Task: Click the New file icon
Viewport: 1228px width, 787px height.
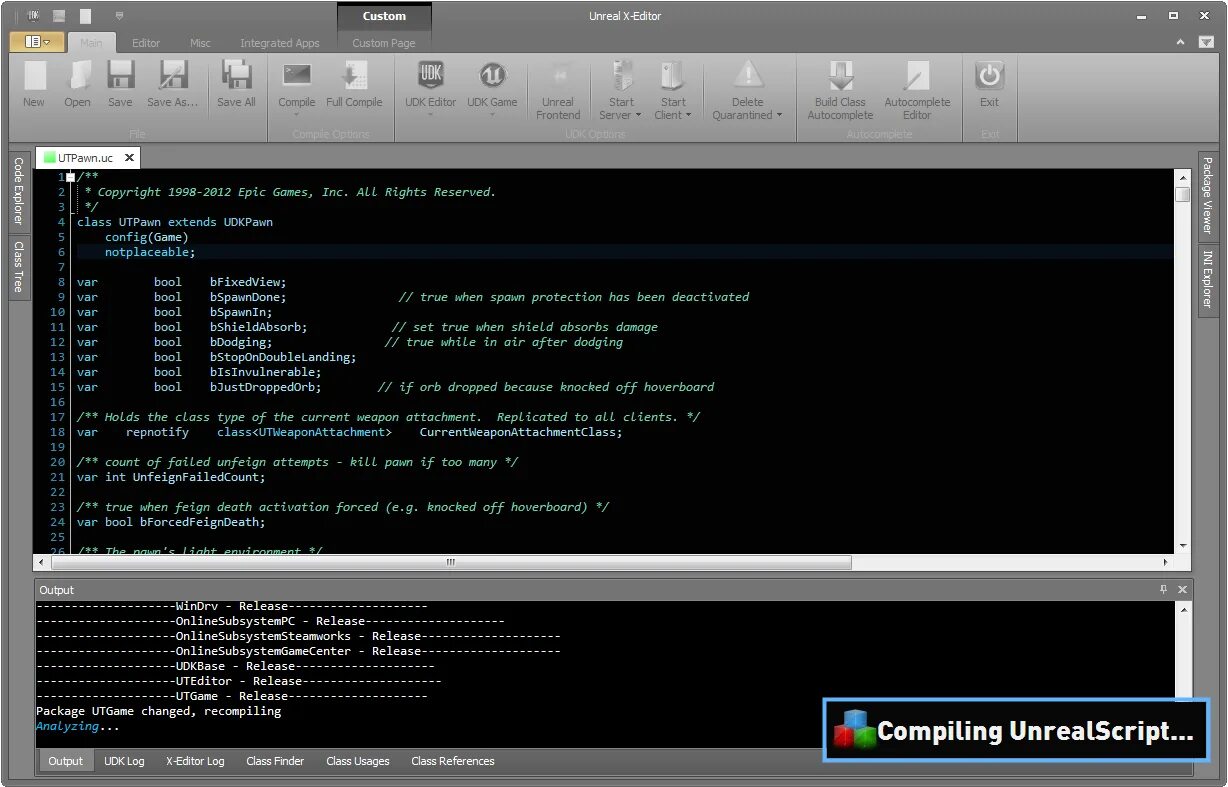Action: tap(35, 77)
